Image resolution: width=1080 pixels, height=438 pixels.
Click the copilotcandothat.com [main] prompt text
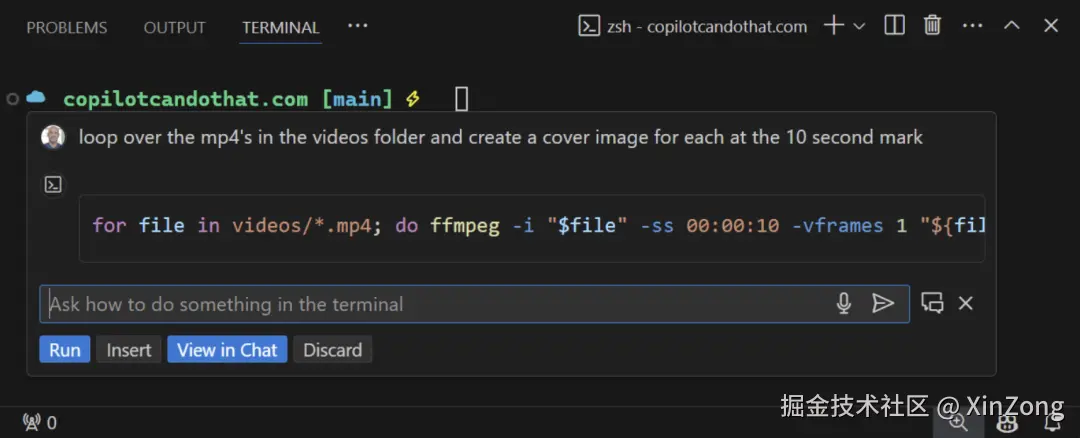click(228, 99)
